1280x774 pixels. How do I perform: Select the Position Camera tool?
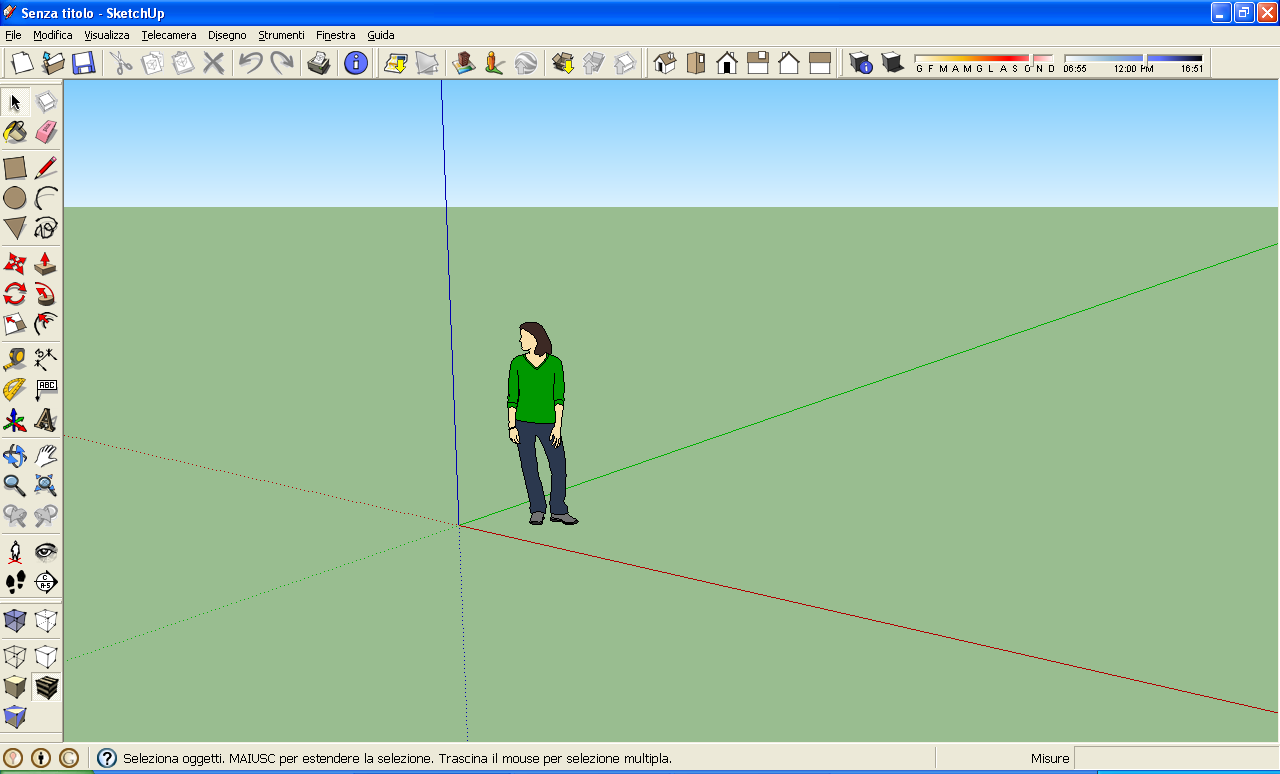click(15, 552)
